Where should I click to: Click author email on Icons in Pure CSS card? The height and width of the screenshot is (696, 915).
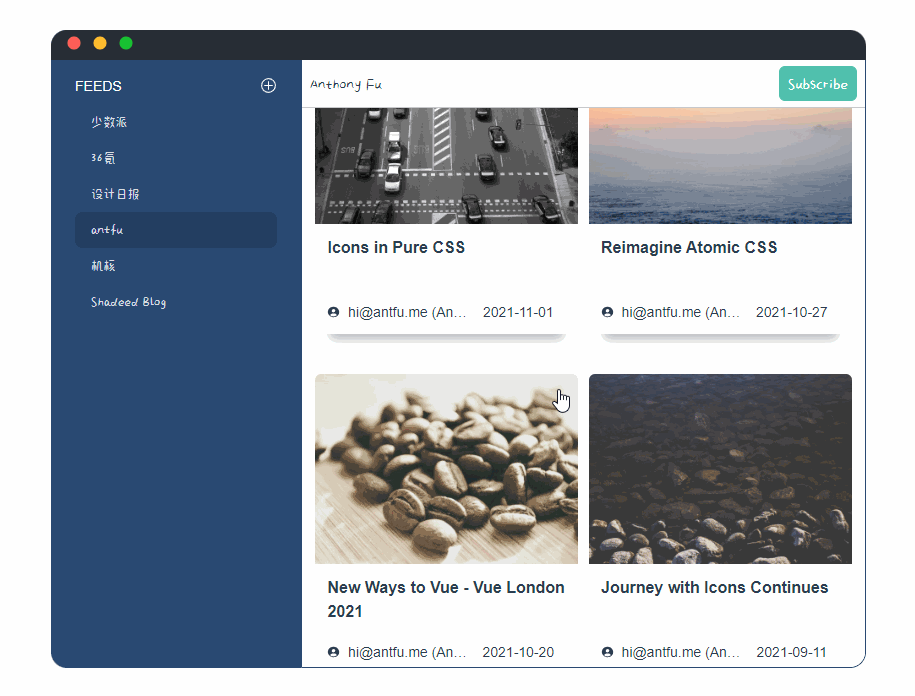[407, 312]
